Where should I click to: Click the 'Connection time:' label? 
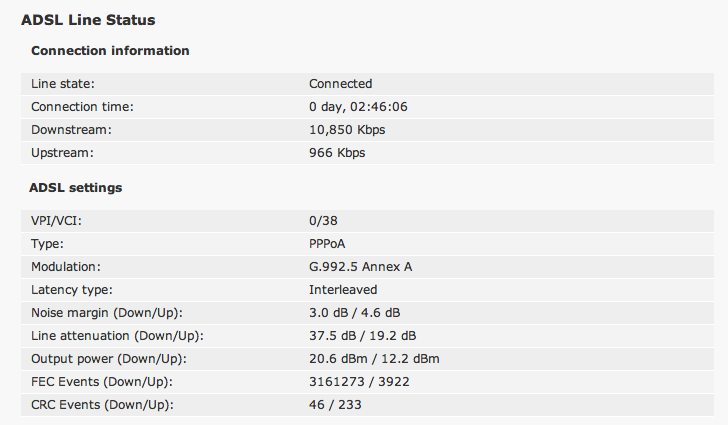[x=82, y=107]
